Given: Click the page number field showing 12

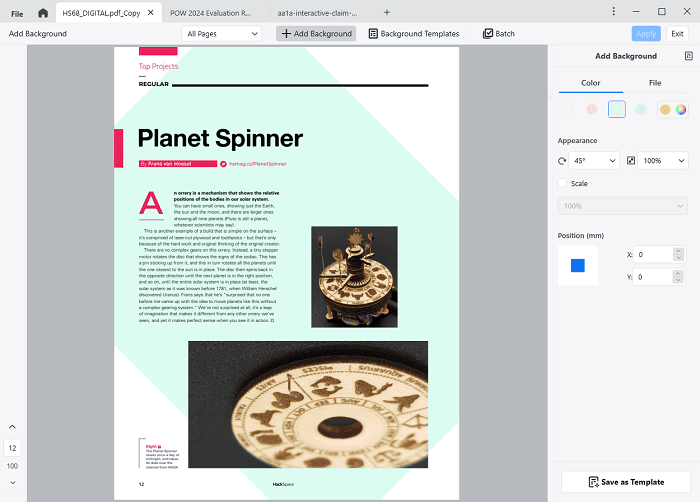Looking at the screenshot, I should [x=12, y=448].
